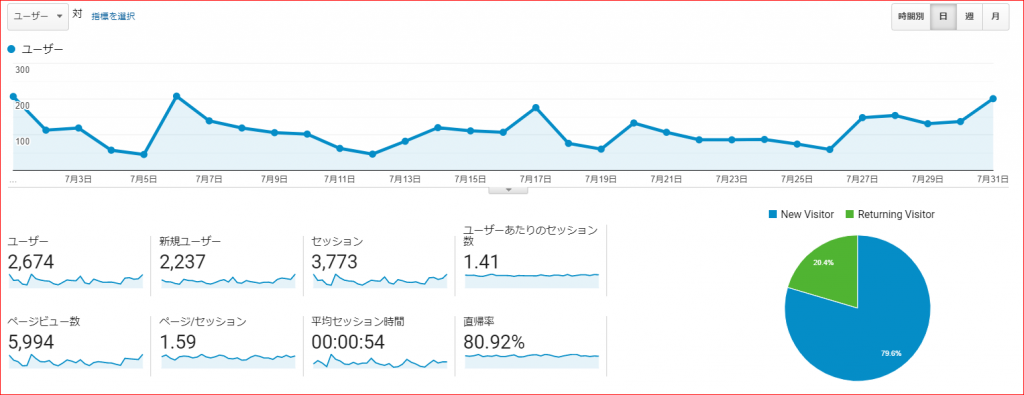This screenshot has width=1024, height=395.
Task: Open the セッション 3,773 metric sparkline
Action: (x=380, y=280)
